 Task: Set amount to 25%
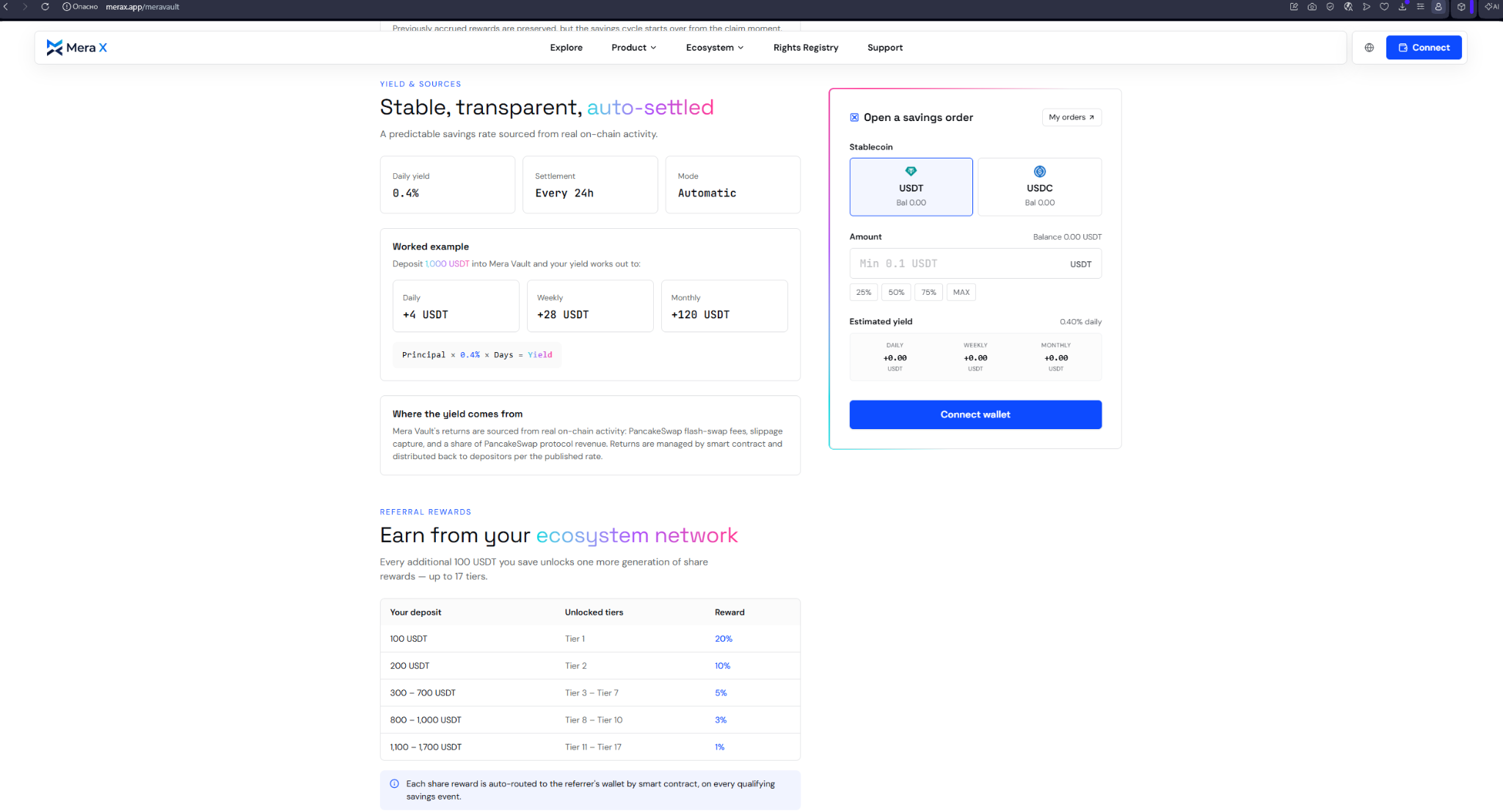tap(864, 292)
